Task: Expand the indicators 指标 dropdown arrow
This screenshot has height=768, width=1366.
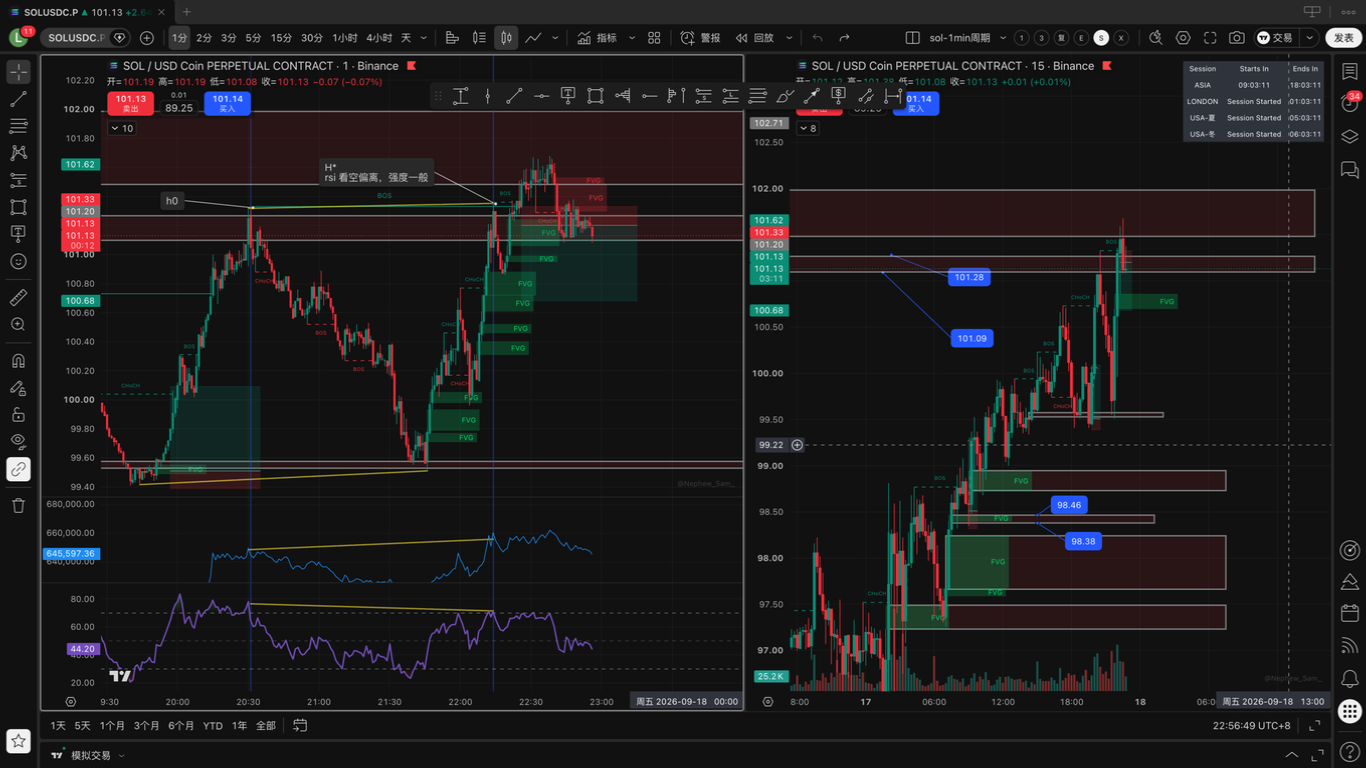Action: coord(632,38)
